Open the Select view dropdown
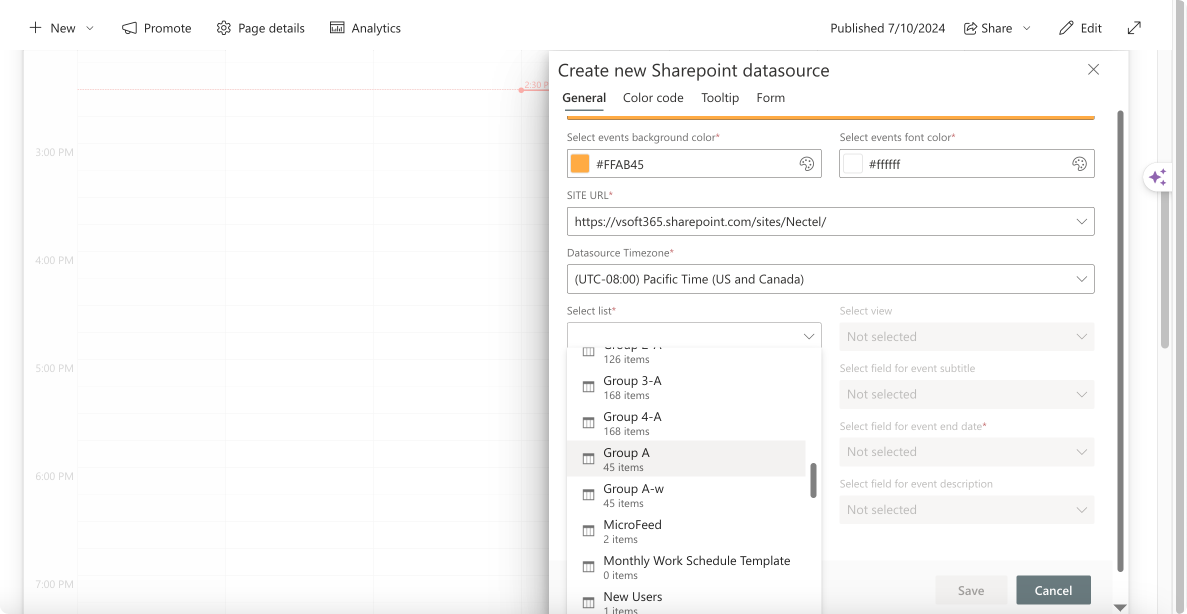Viewport: 1187px width, 614px height. point(967,337)
